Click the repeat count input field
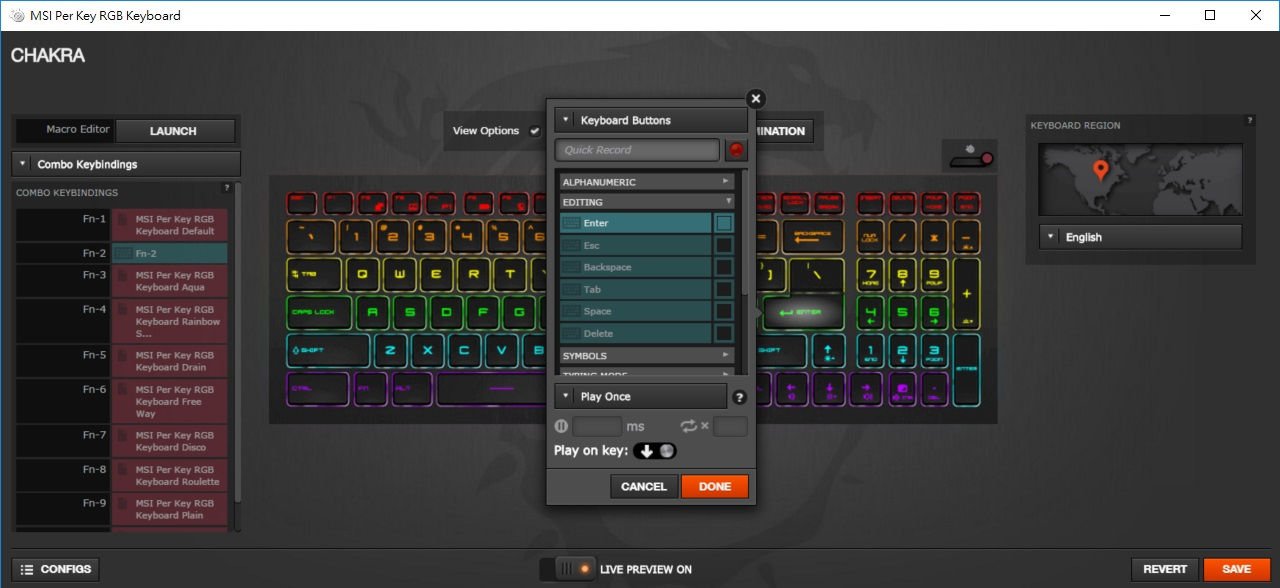The height and width of the screenshot is (588, 1280). click(730, 427)
